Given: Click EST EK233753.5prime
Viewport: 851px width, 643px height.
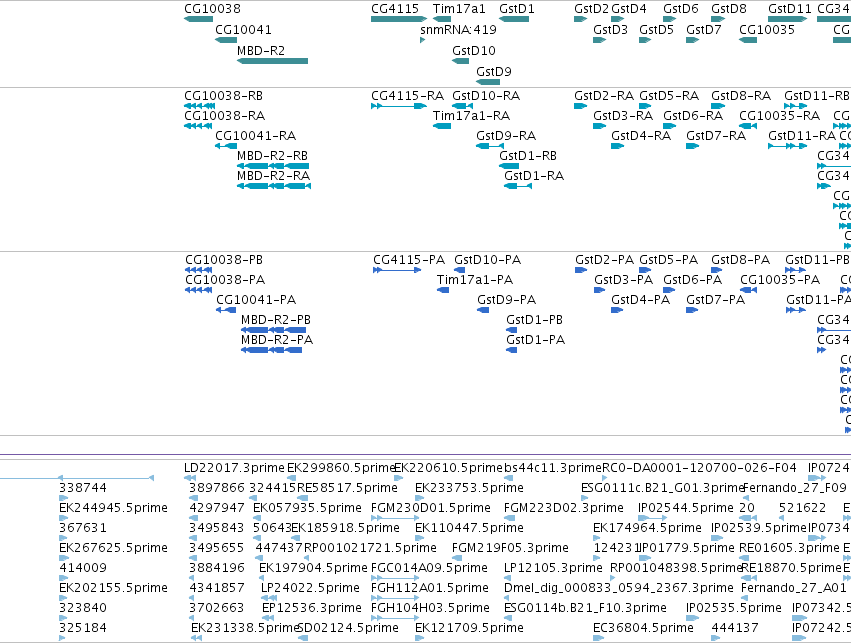Looking at the screenshot, I should click(469, 488).
